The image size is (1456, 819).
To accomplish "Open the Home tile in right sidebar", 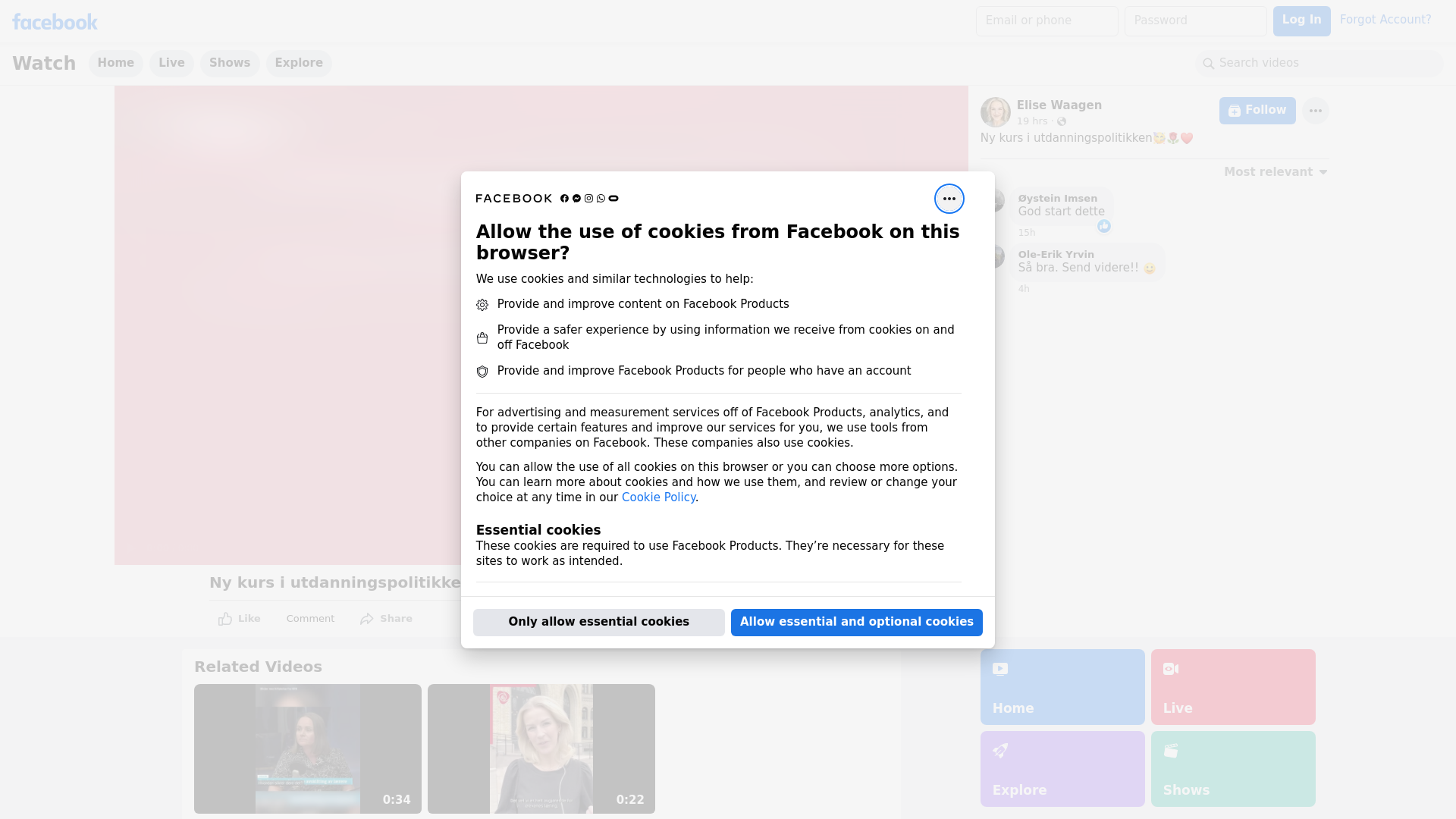I will pyautogui.click(x=1062, y=687).
